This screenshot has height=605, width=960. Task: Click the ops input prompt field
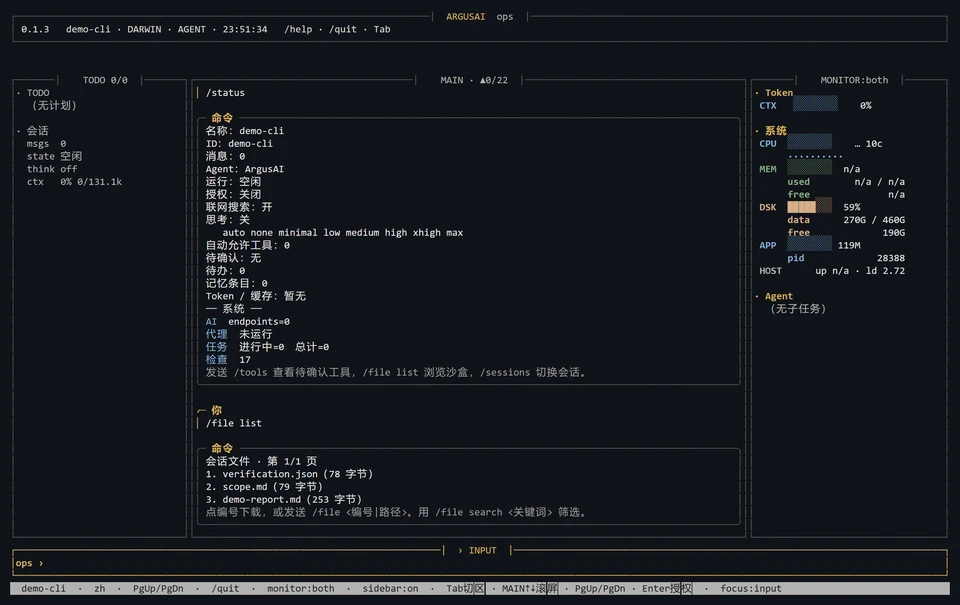[479, 563]
